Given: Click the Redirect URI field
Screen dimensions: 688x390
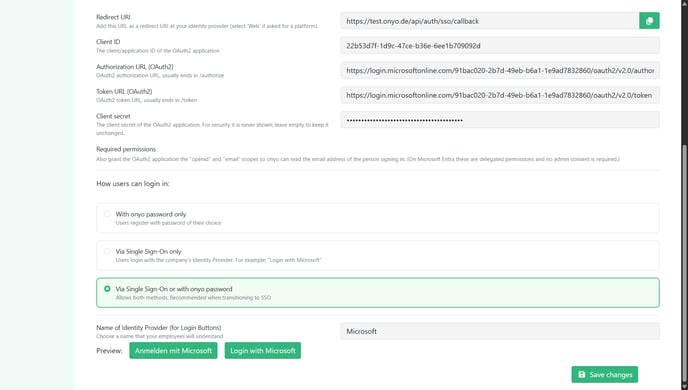Looking at the screenshot, I should (x=490, y=21).
